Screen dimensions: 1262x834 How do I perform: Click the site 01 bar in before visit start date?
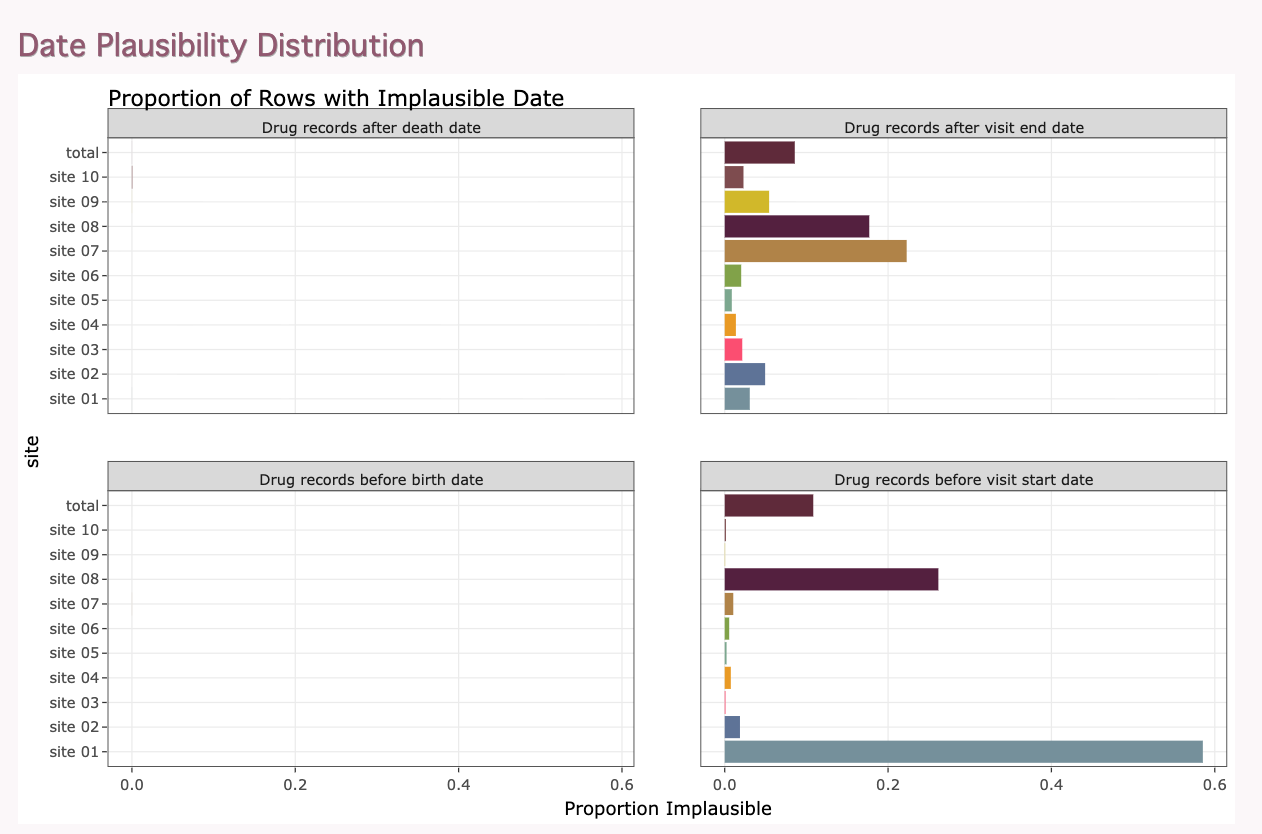coord(963,752)
